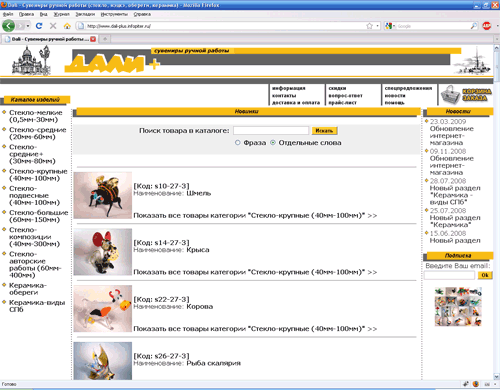Click the ДАЛИ+ site logo
The image size is (500, 390).
click(112, 63)
